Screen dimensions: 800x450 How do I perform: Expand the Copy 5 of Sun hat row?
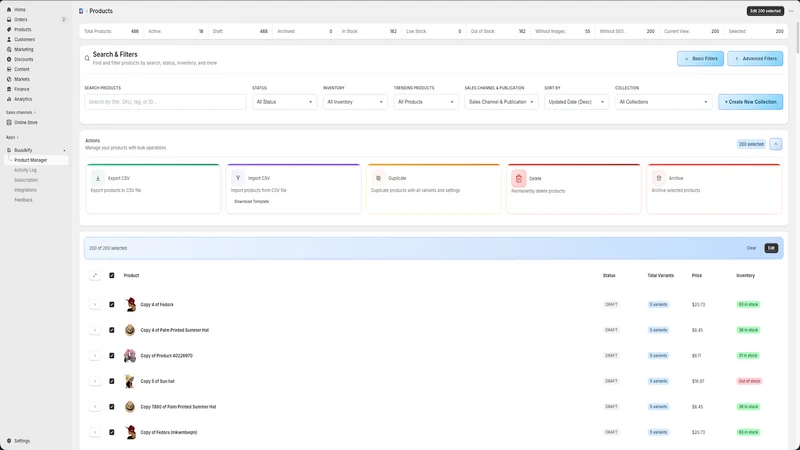point(95,381)
